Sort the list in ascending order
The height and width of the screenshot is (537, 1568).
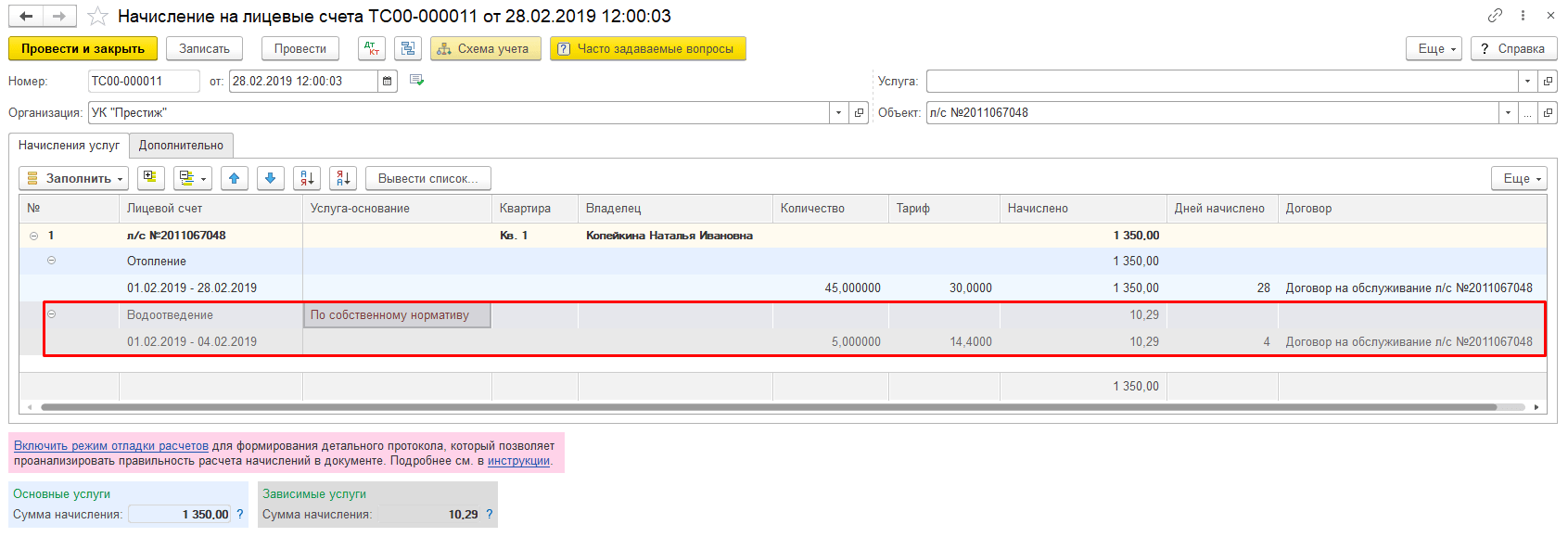[x=307, y=178]
